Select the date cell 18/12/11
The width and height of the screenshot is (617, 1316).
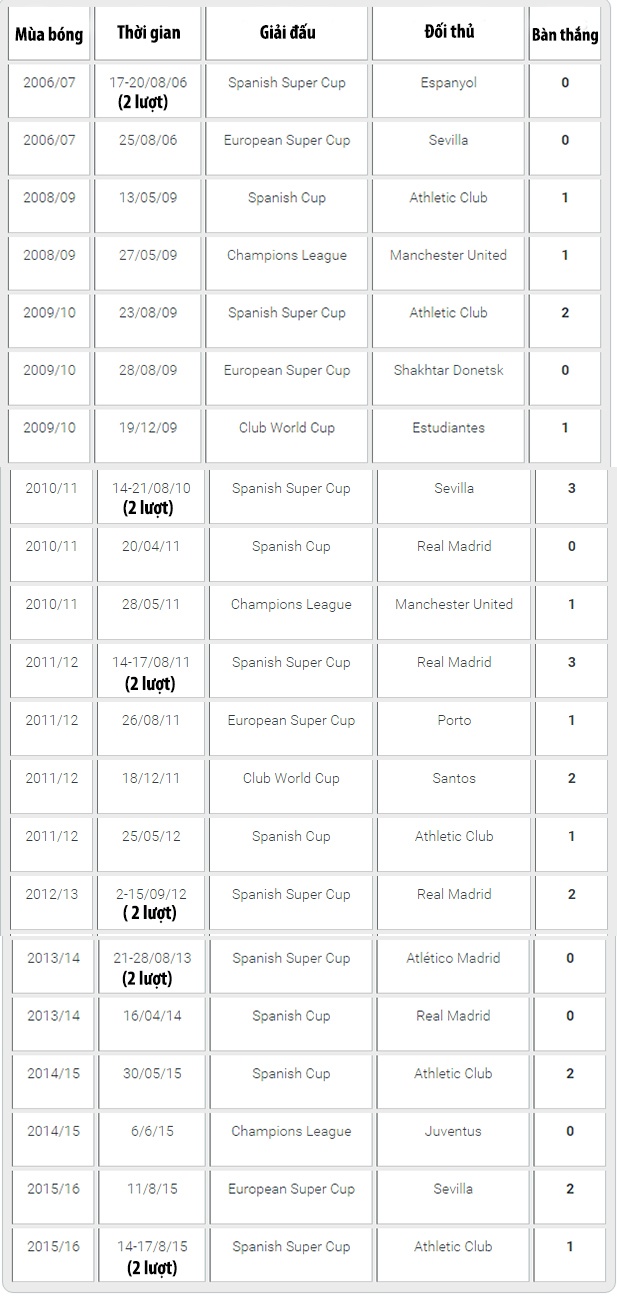pyautogui.click(x=150, y=778)
